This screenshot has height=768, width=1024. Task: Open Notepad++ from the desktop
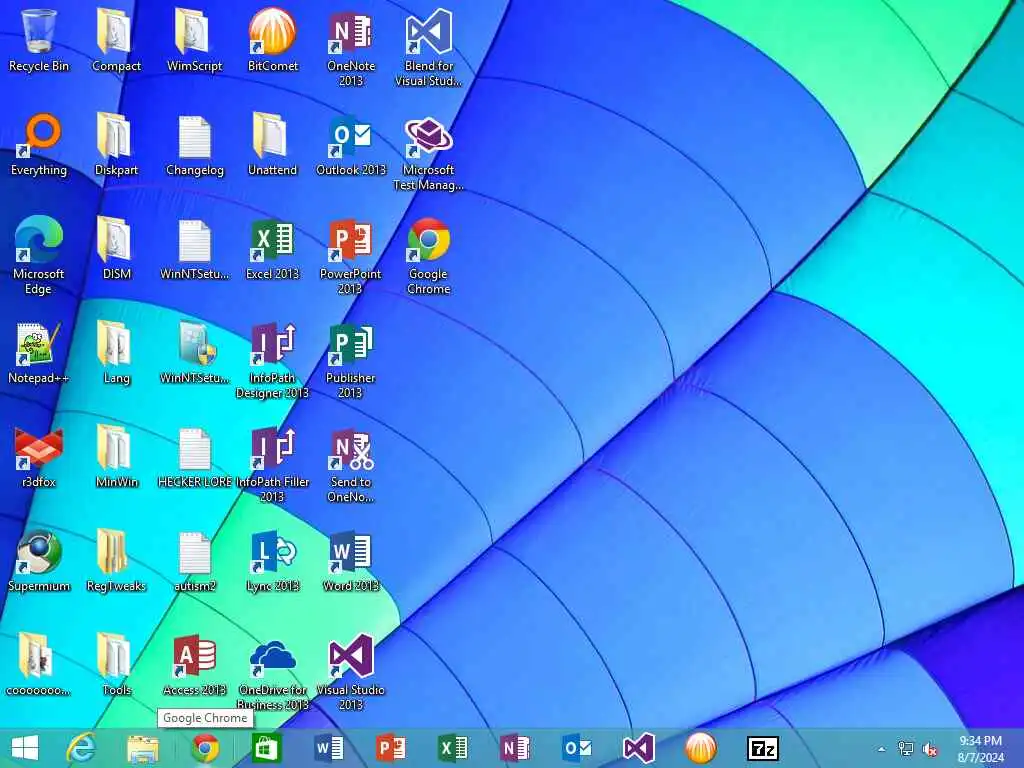(39, 352)
